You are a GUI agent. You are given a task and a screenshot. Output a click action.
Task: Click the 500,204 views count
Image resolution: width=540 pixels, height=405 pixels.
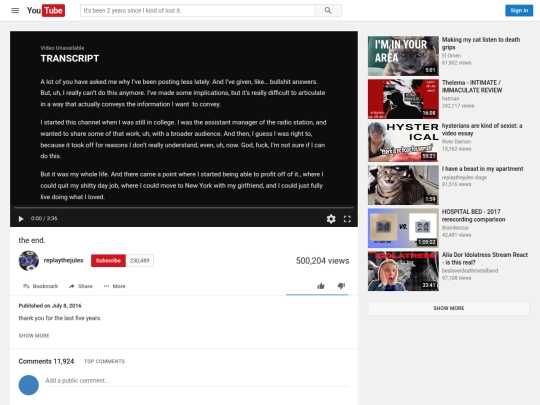[323, 261]
